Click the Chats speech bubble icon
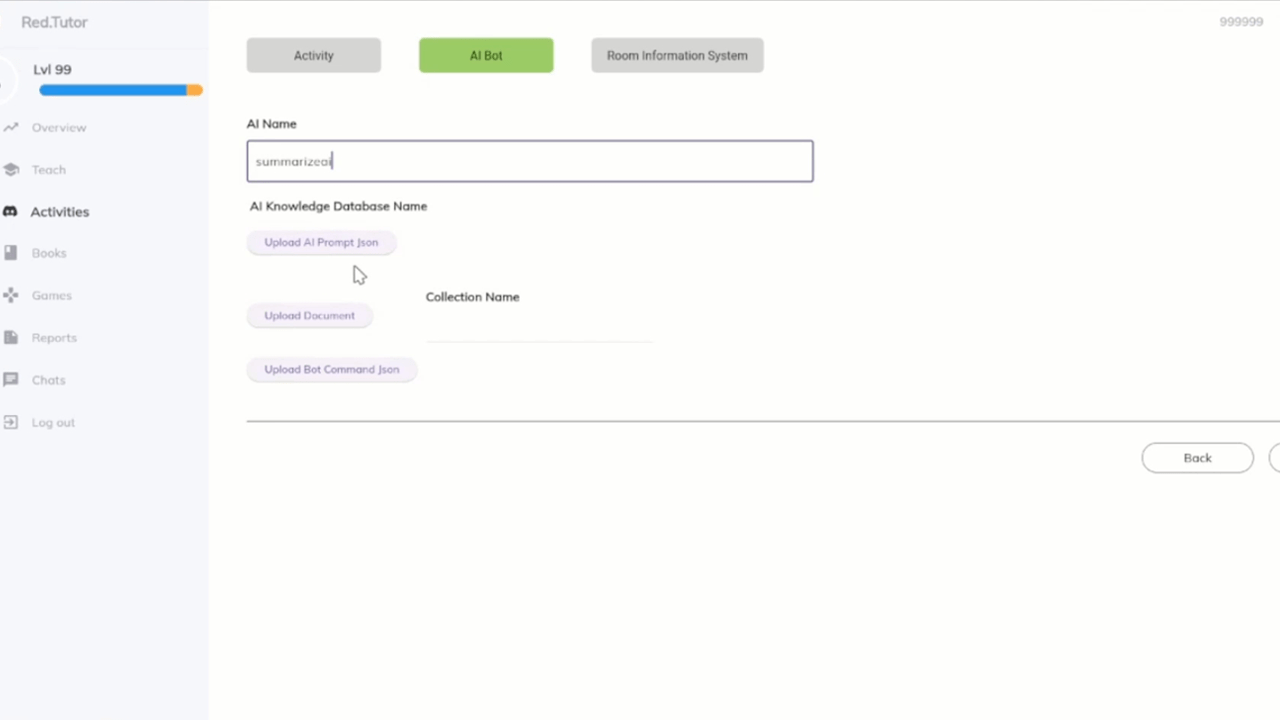This screenshot has width=1280, height=720. [x=10, y=380]
